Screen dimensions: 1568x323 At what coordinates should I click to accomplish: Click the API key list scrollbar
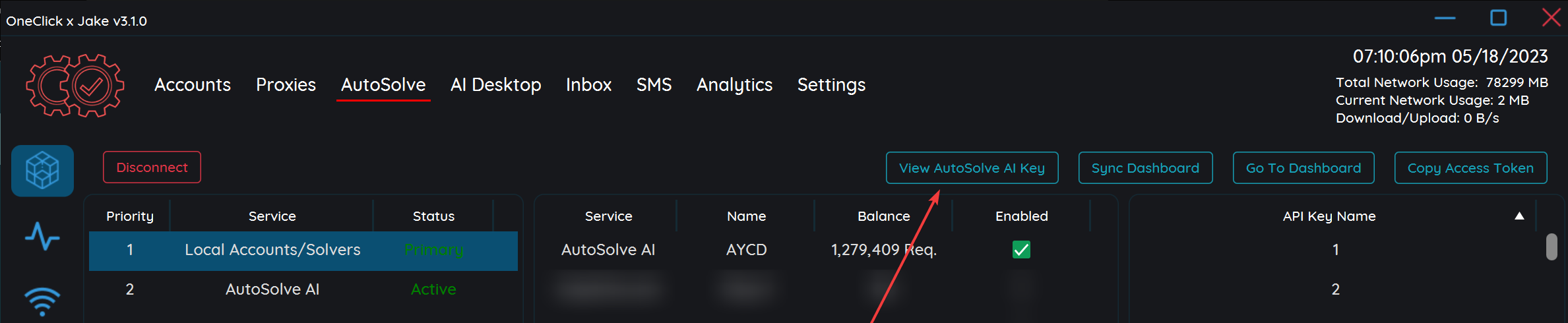(x=1552, y=248)
